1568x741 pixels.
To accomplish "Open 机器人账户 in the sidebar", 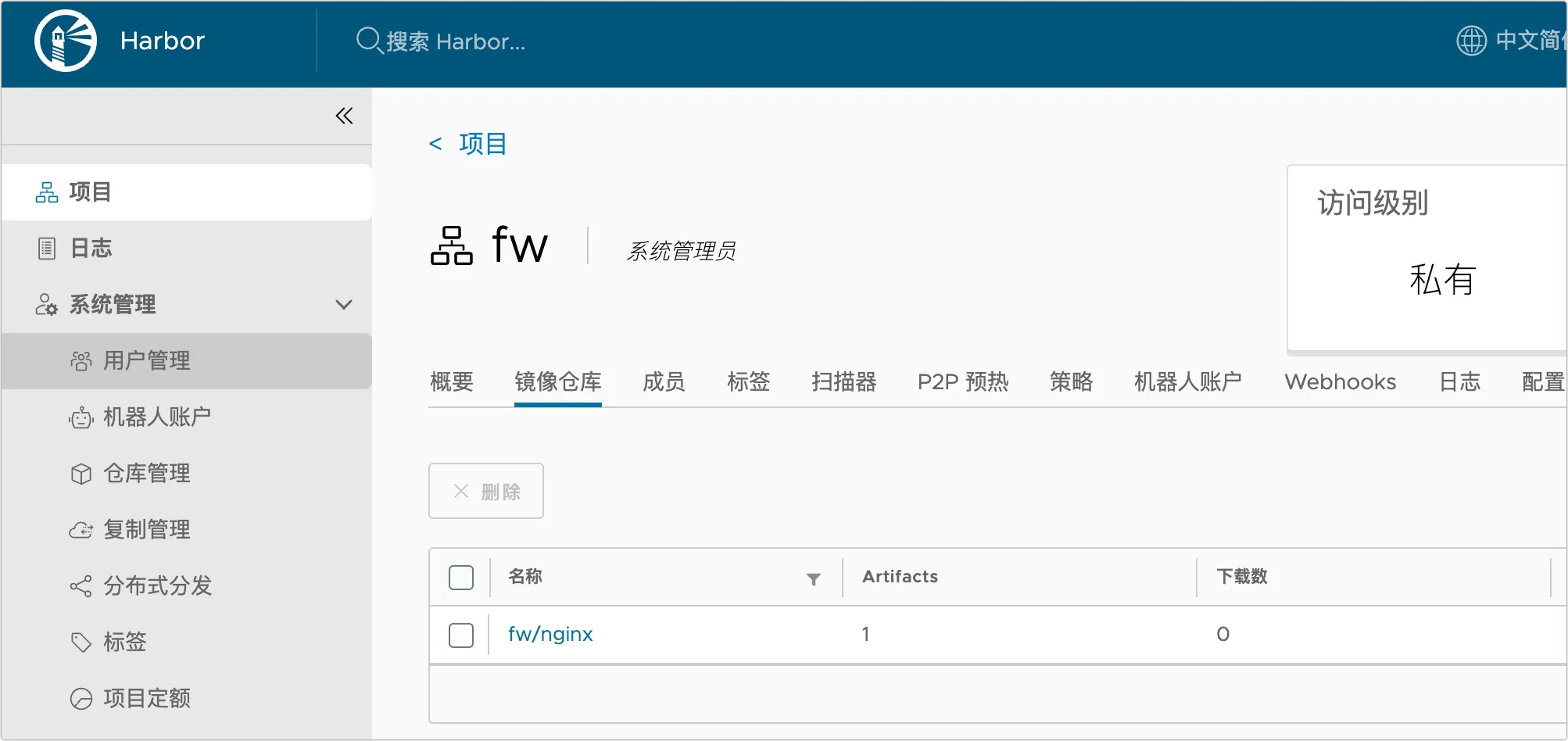I will click(186, 417).
